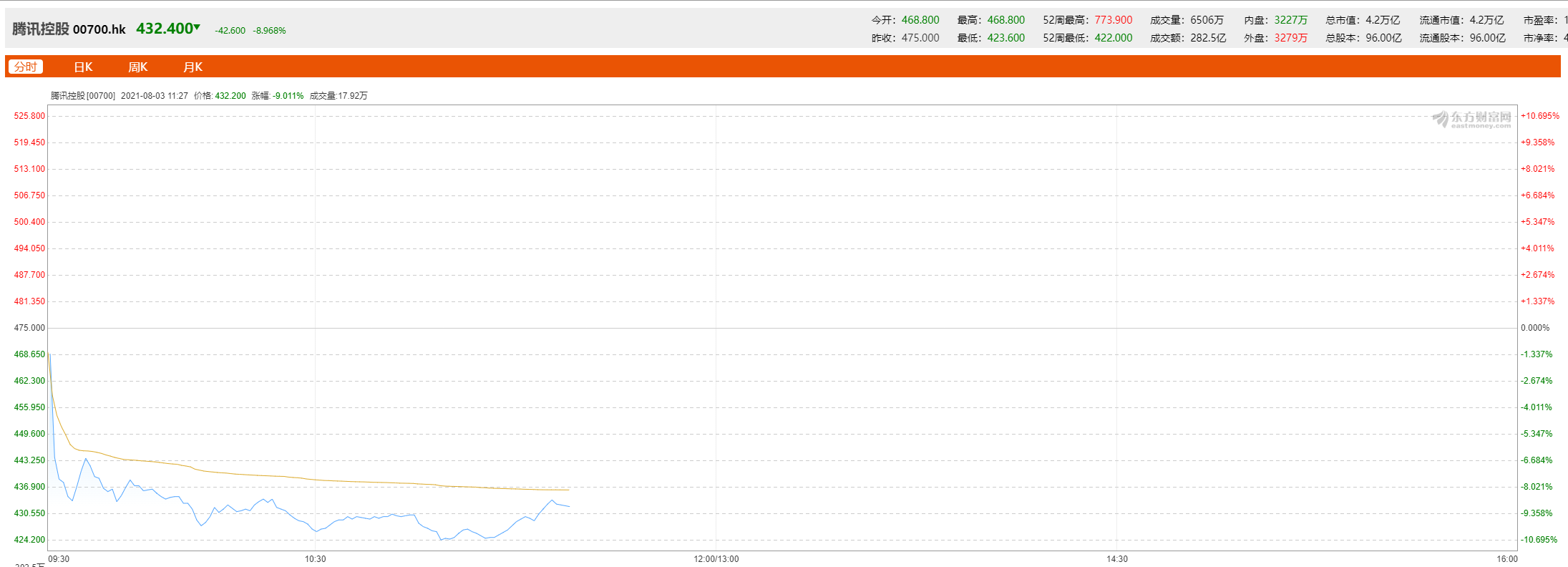Click the 外盘 value 3279万

(1290, 38)
